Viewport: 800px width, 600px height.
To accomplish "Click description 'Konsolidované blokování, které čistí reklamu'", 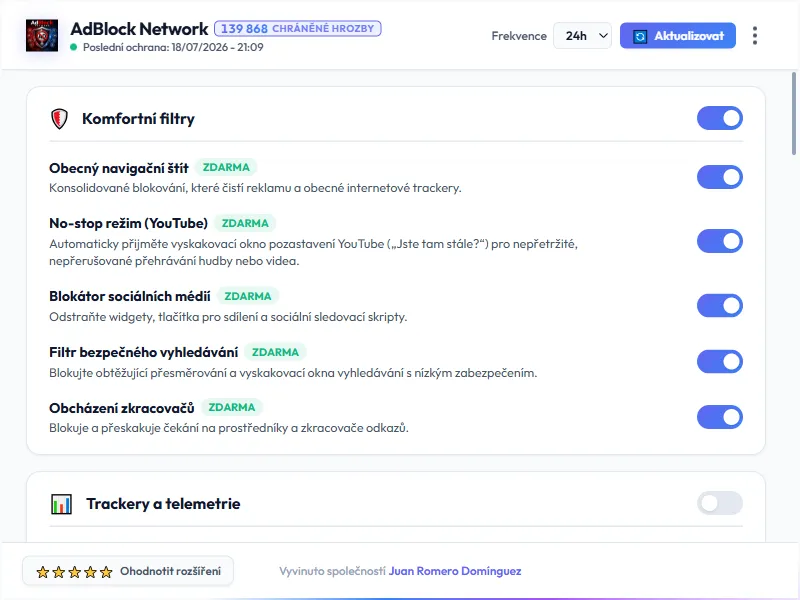I will (x=255, y=188).
